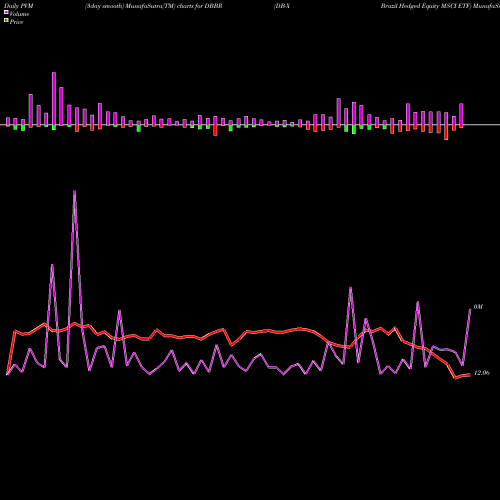Viewport: 500px width, 500px height.
Task: Select the 'Price' legend label
Action: (x=16, y=22)
